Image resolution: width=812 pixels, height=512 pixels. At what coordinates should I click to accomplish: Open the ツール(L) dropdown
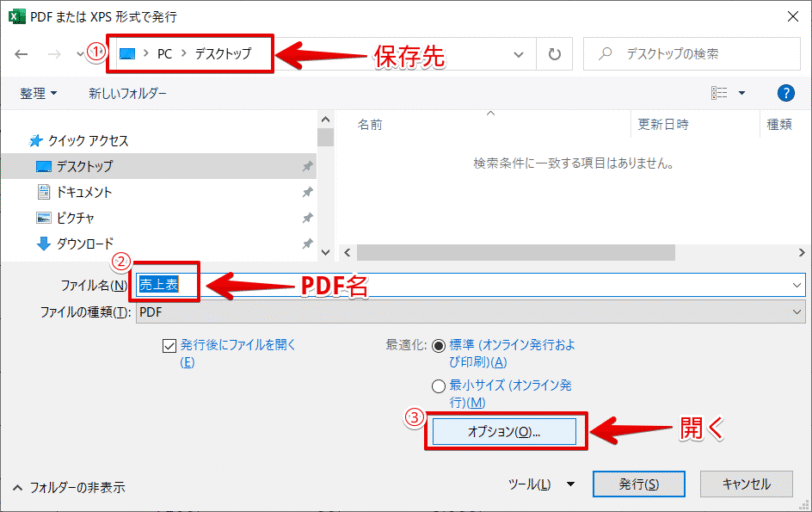(x=541, y=484)
